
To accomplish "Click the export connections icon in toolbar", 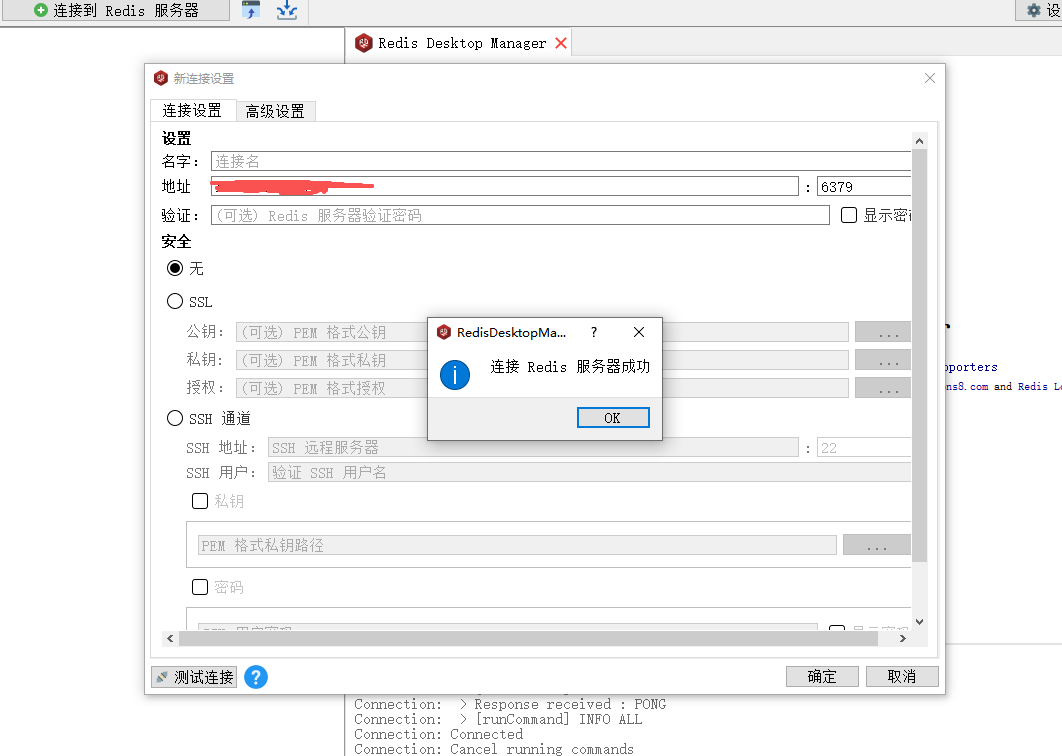I will tap(287, 10).
